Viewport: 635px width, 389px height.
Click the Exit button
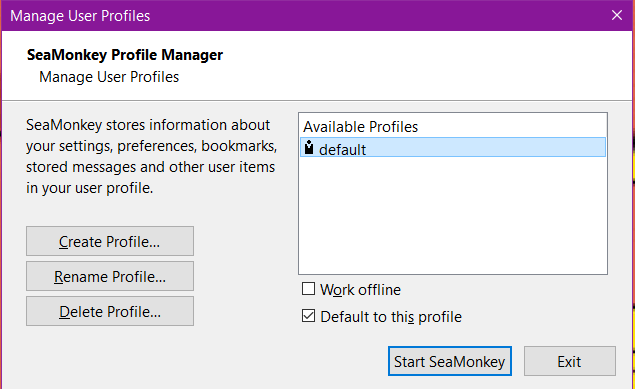pos(569,361)
